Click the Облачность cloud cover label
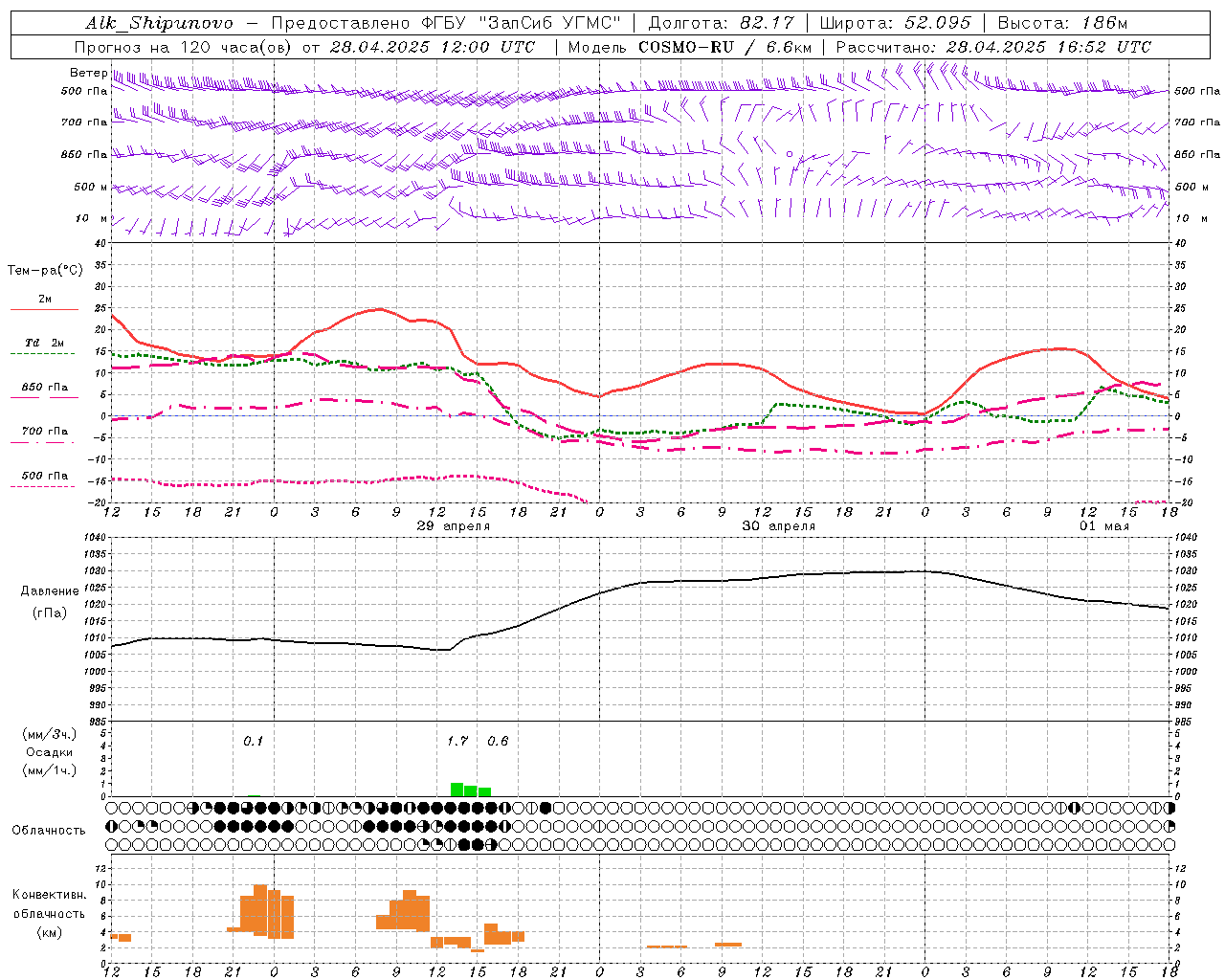This screenshot has height=980, width=1225. [49, 830]
